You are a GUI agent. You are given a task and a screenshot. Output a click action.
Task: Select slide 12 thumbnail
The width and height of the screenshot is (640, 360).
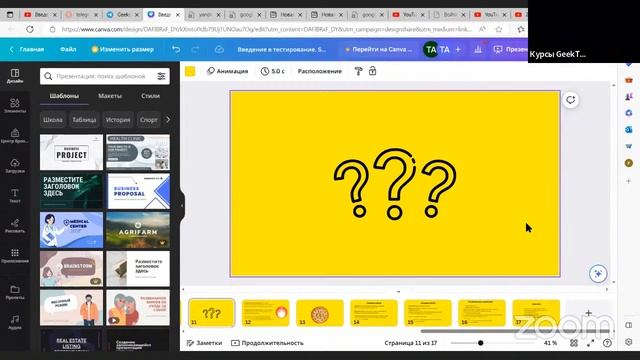pos(265,313)
